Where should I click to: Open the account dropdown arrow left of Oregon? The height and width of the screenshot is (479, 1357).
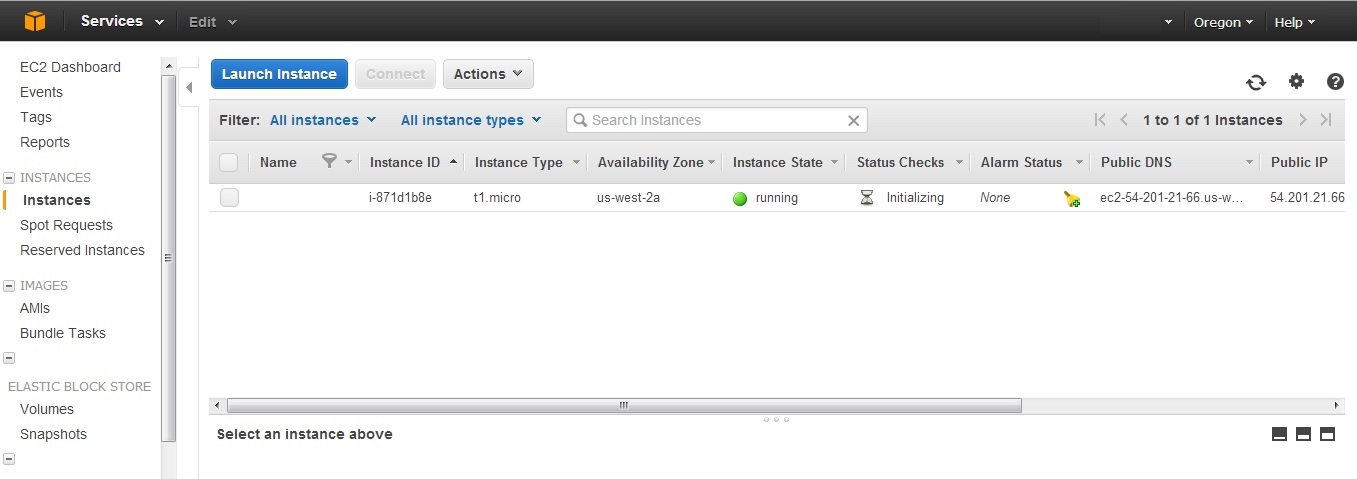1168,22
